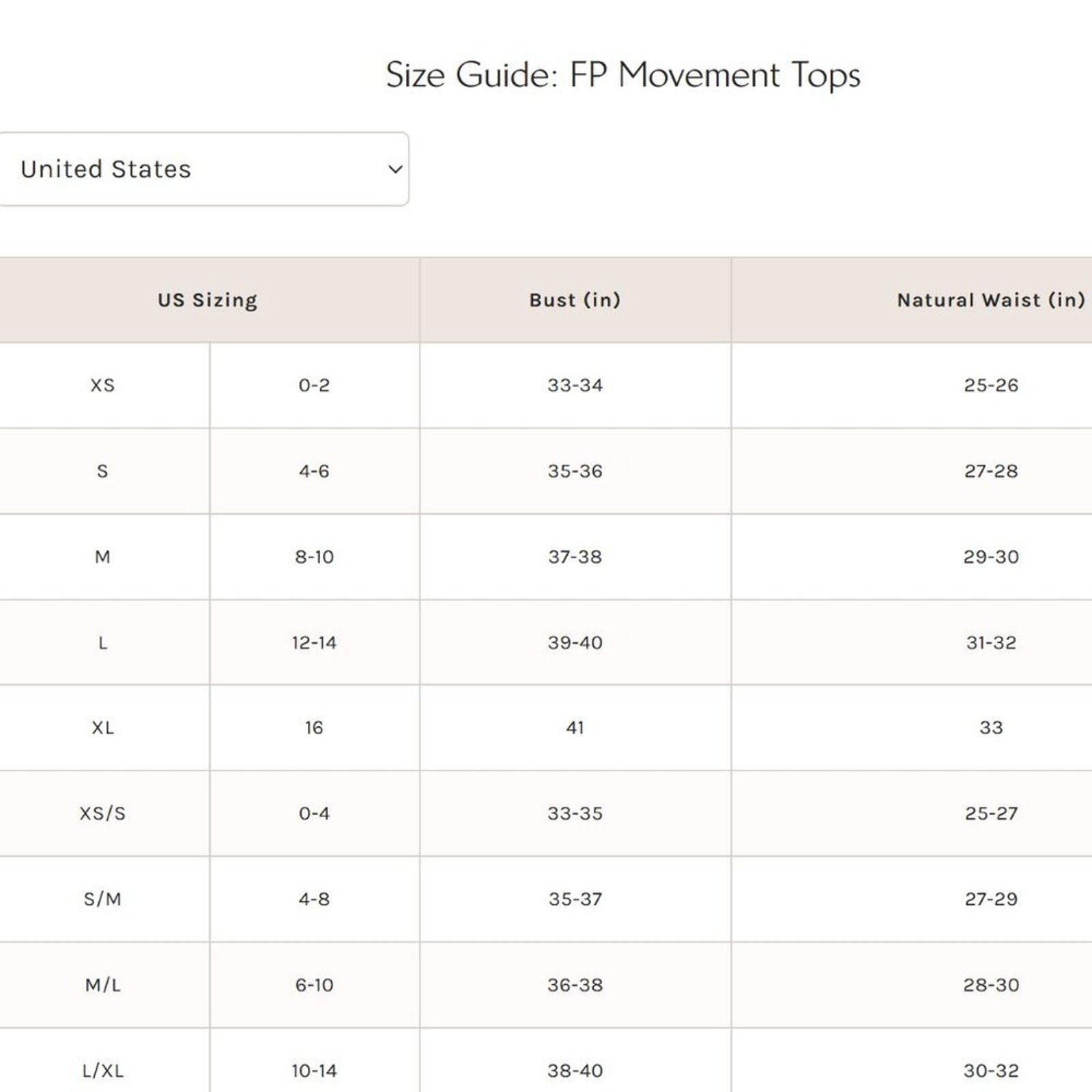This screenshot has width=1092, height=1092.
Task: Select the 25-27 natural waist cell
Action: pyautogui.click(x=991, y=814)
